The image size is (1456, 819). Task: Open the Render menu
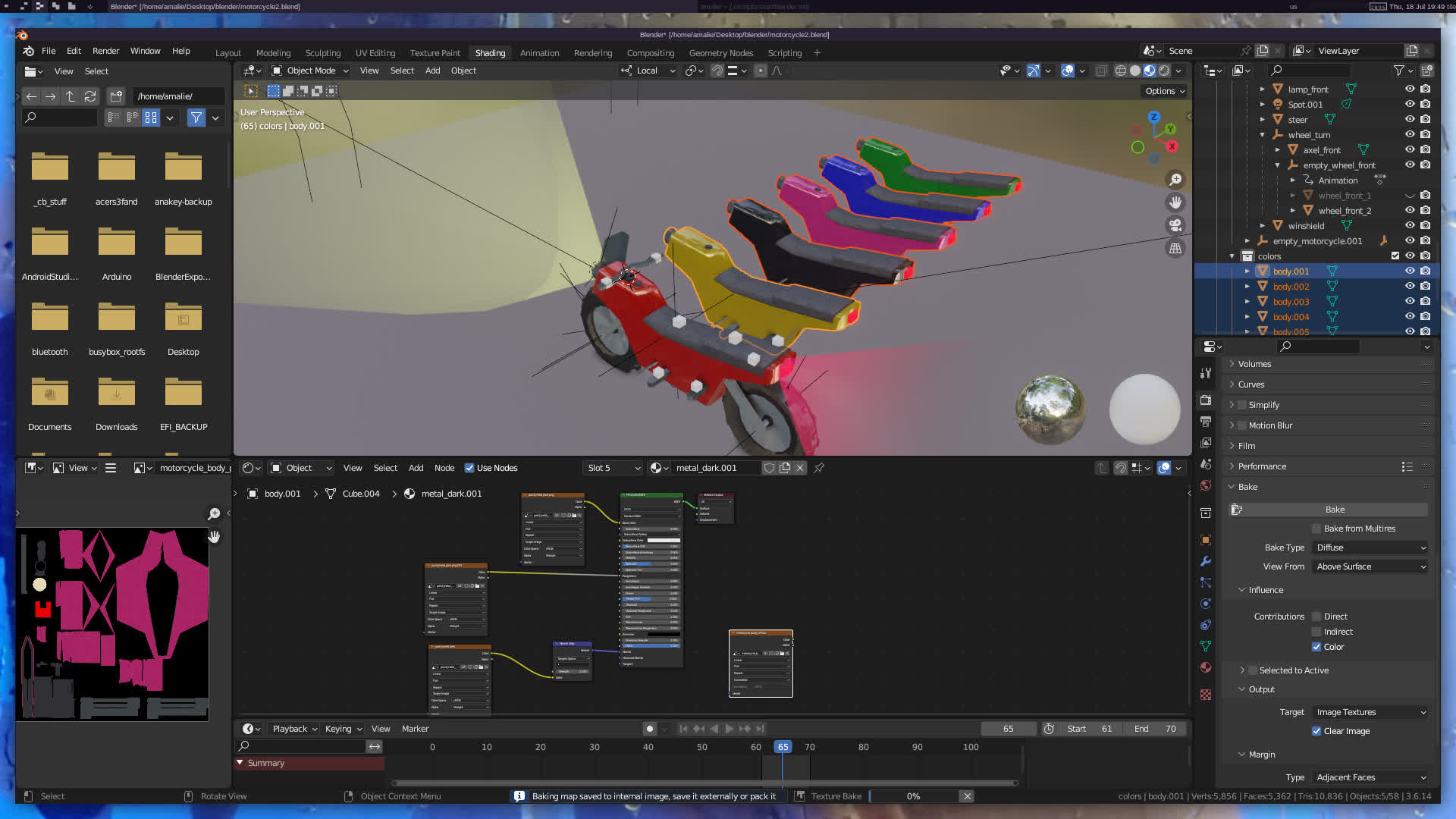(105, 51)
